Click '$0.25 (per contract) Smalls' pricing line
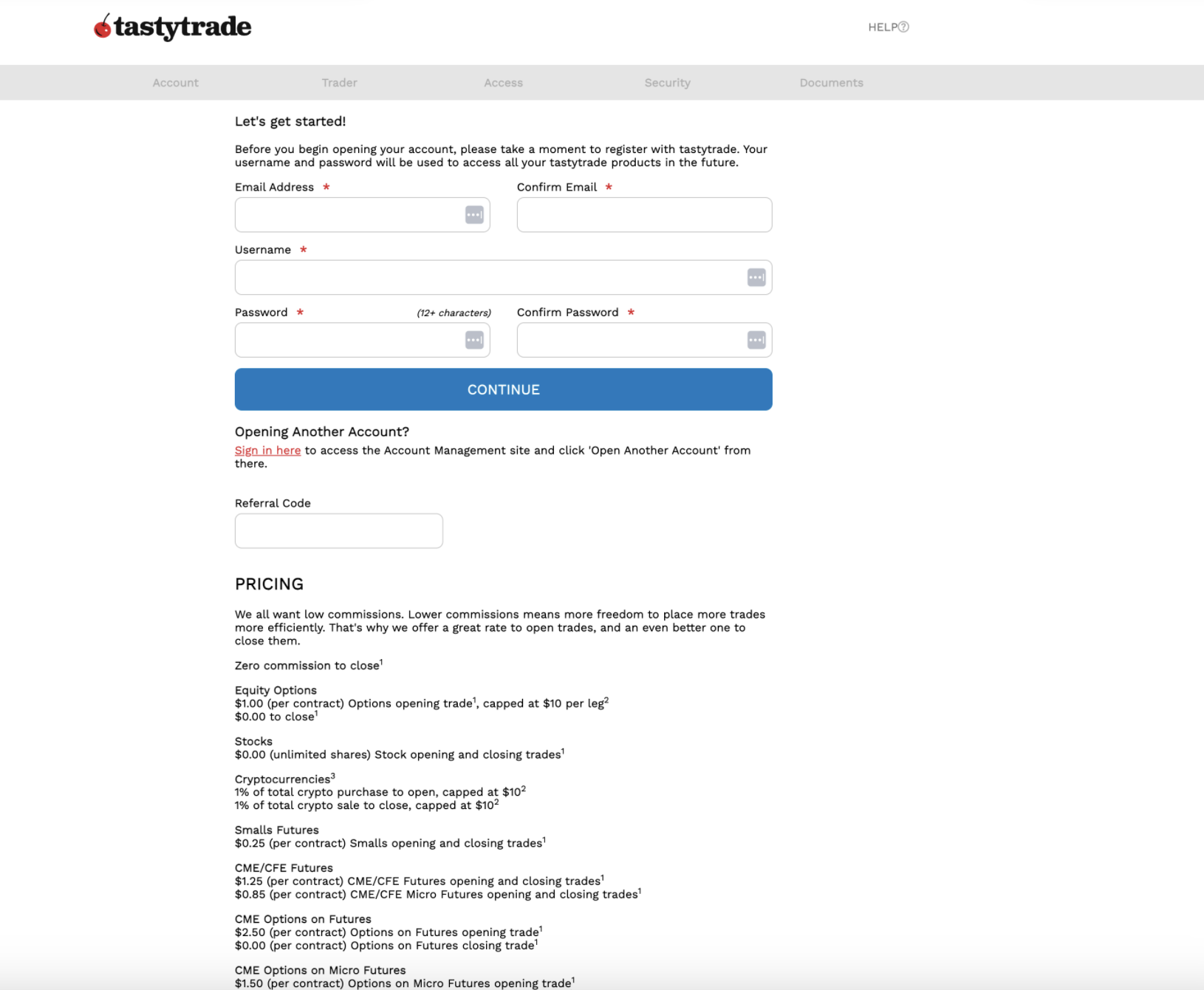This screenshot has height=990, width=1204. click(x=391, y=843)
